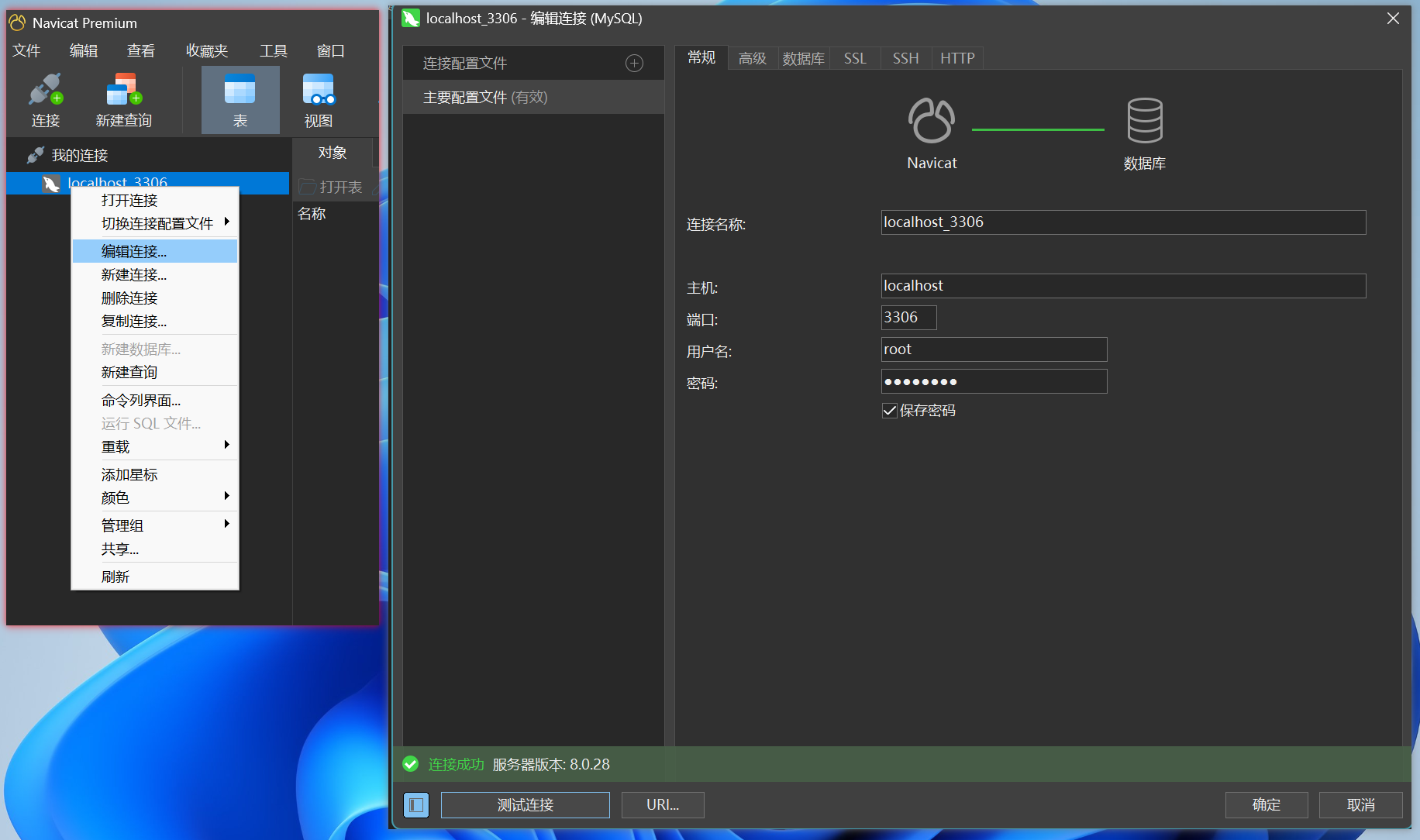Click the URI... button
The image size is (1420, 840).
663,805
